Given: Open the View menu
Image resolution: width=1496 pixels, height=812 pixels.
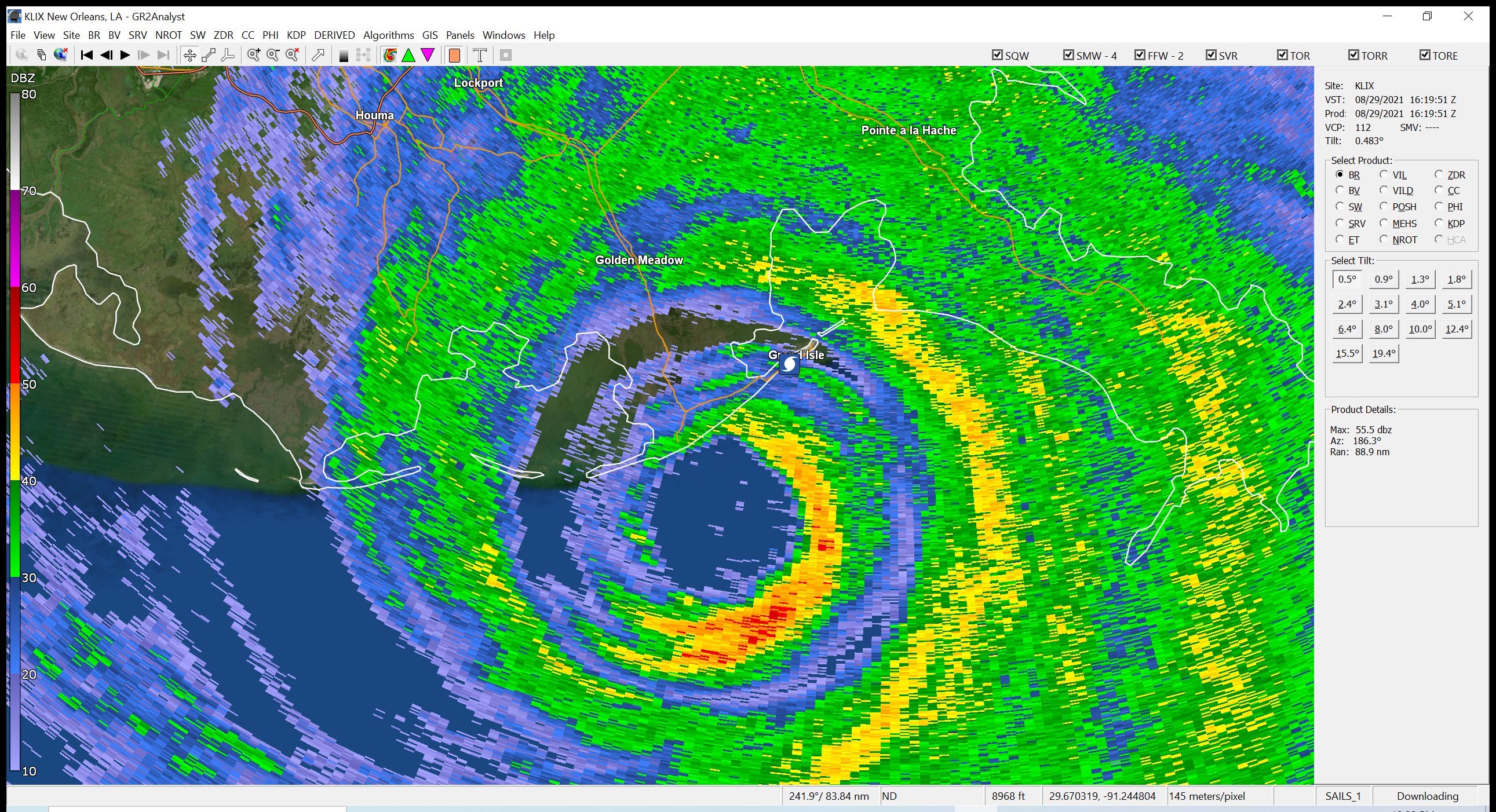Looking at the screenshot, I should (44, 35).
